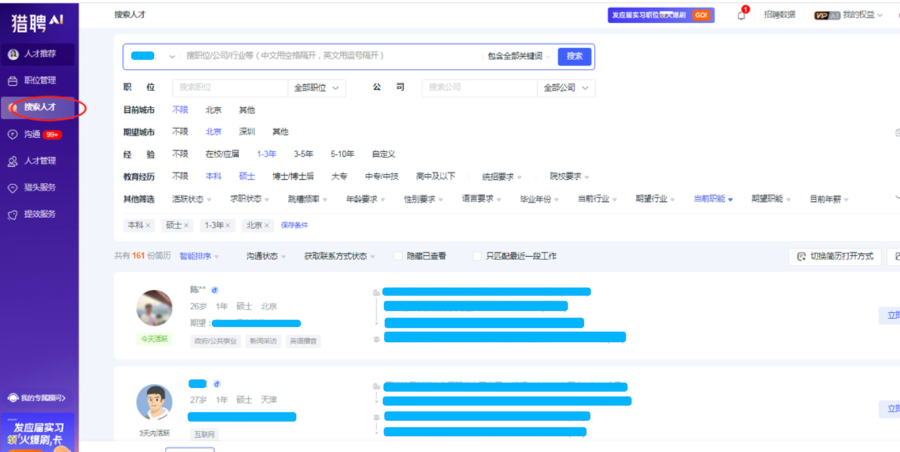Click the 沟通 chat icon in sidebar
The height and width of the screenshot is (452, 900).
(12, 134)
